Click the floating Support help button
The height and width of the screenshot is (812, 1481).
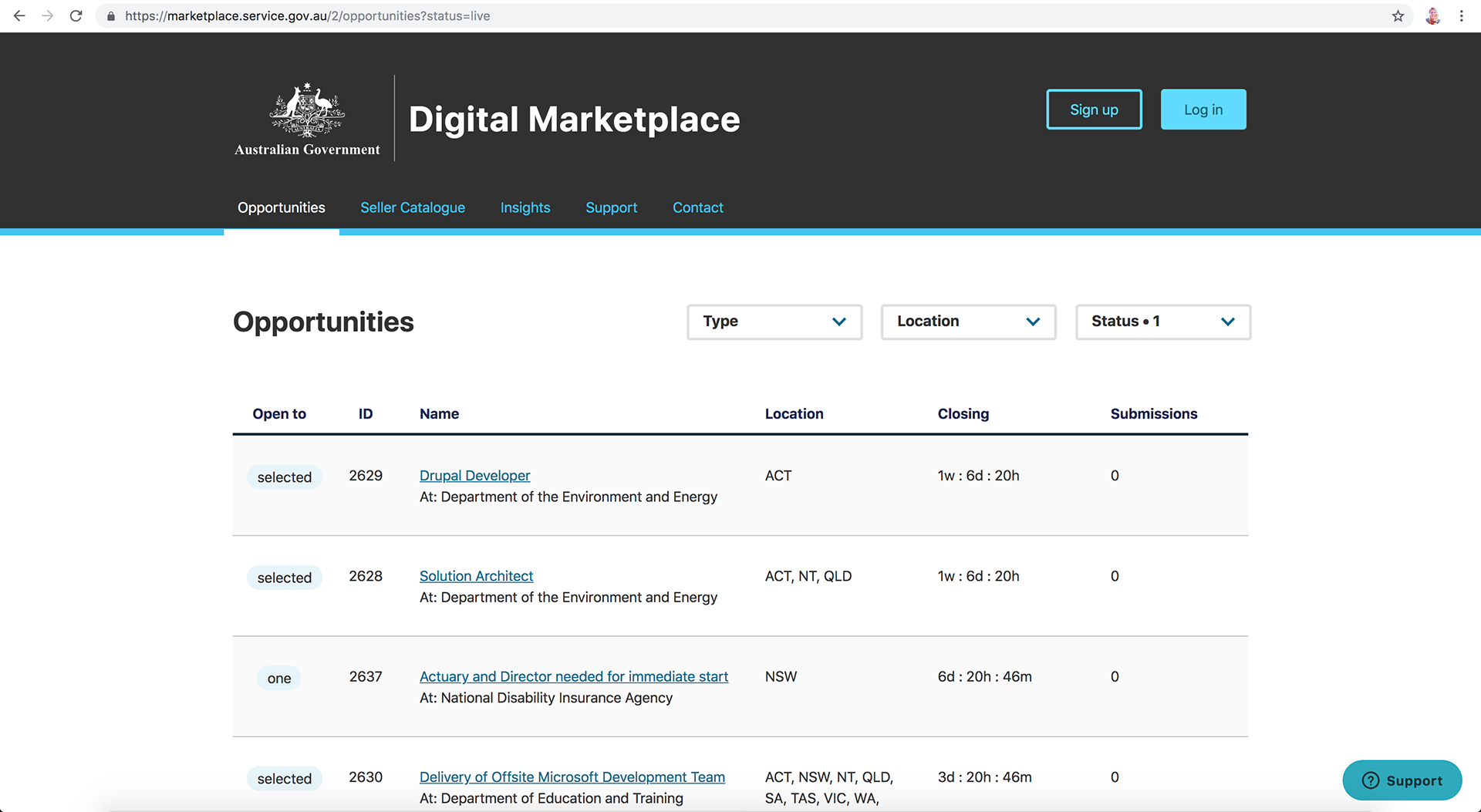[1402, 780]
